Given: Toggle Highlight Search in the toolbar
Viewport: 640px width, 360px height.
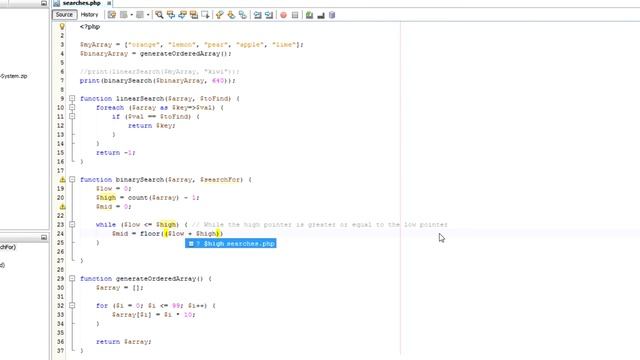Looking at the screenshot, I should click(x=193, y=15).
